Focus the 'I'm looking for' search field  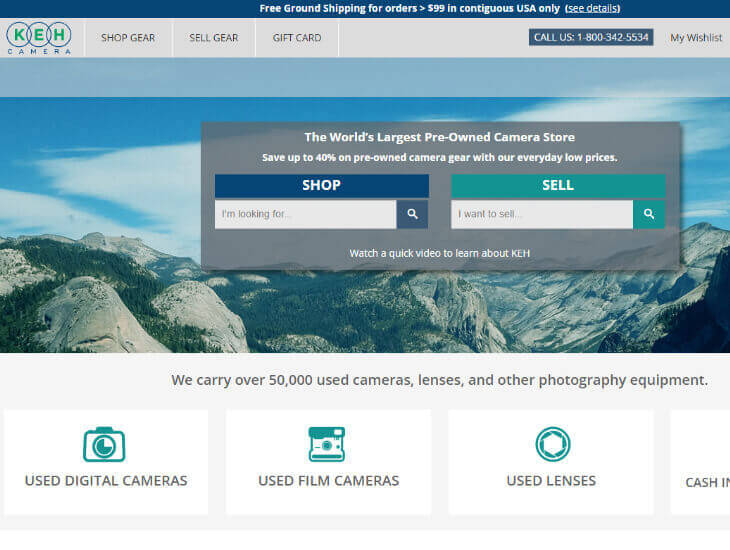[305, 214]
